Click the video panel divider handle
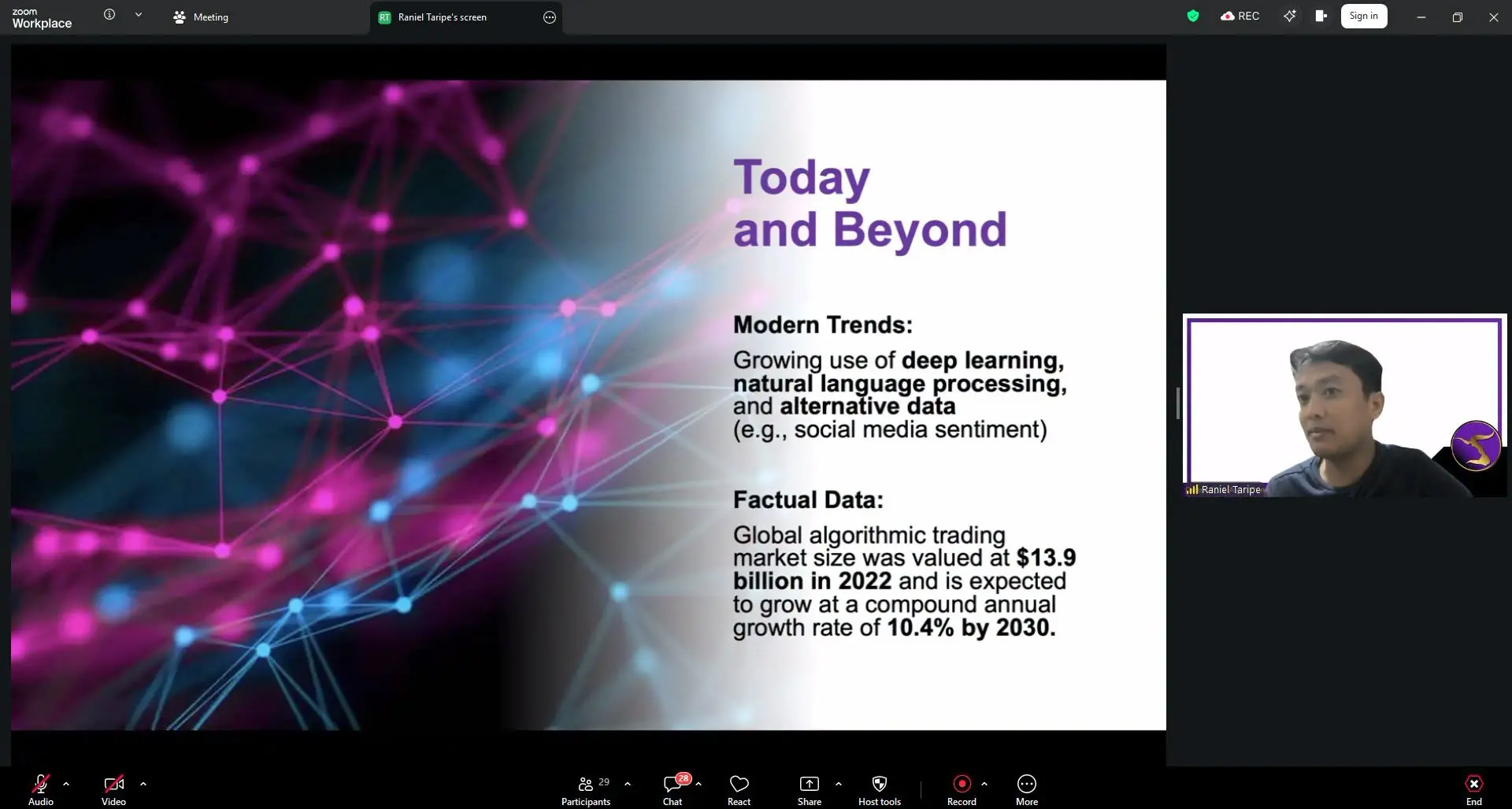This screenshot has height=809, width=1512. coord(1177,403)
